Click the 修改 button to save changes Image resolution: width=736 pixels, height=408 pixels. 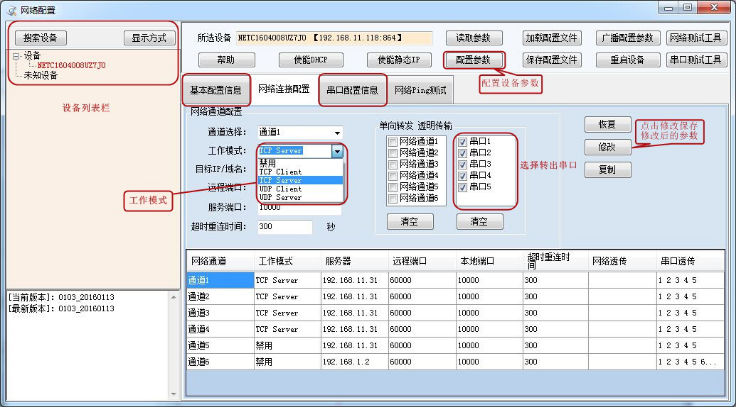[x=607, y=147]
